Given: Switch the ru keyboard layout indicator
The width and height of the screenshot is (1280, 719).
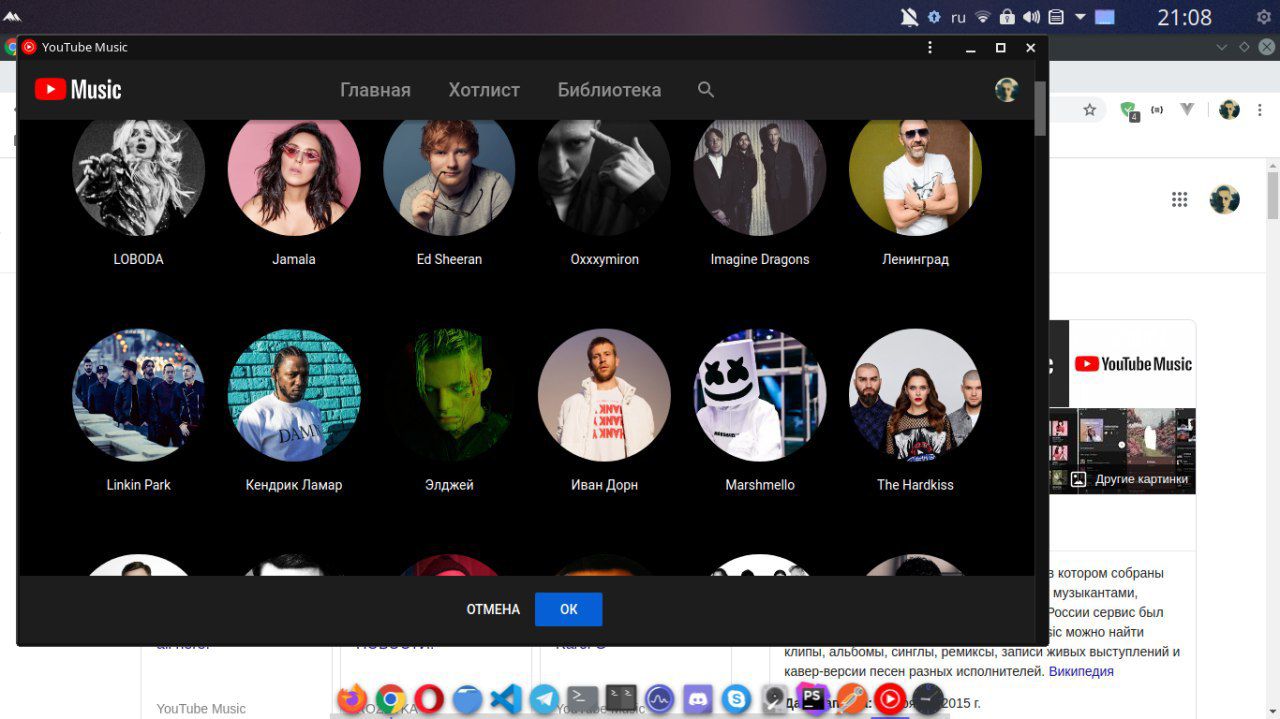Looking at the screenshot, I should point(958,17).
